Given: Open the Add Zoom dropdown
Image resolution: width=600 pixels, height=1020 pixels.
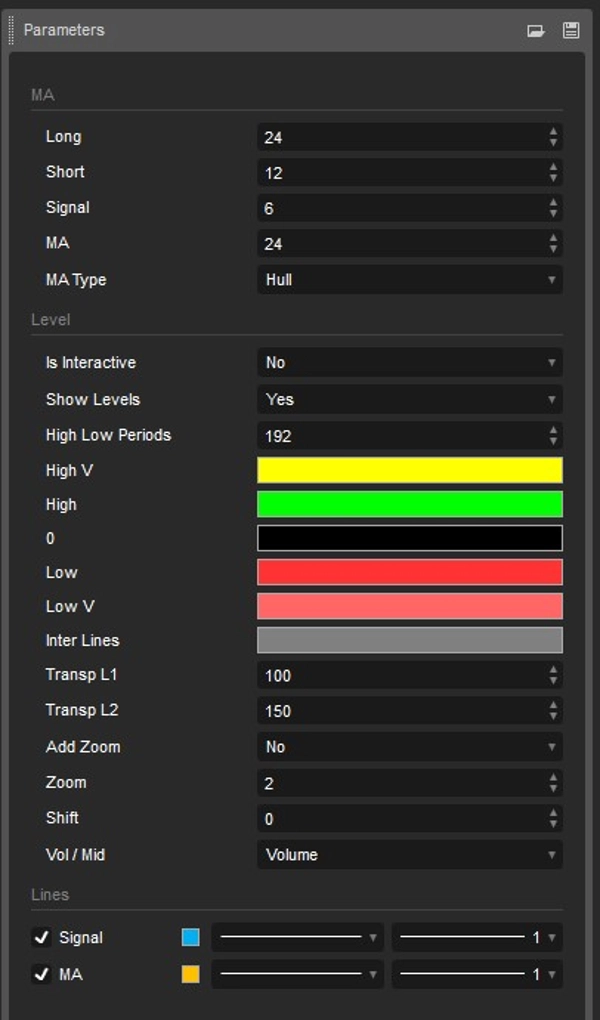Looking at the screenshot, I should pos(410,746).
